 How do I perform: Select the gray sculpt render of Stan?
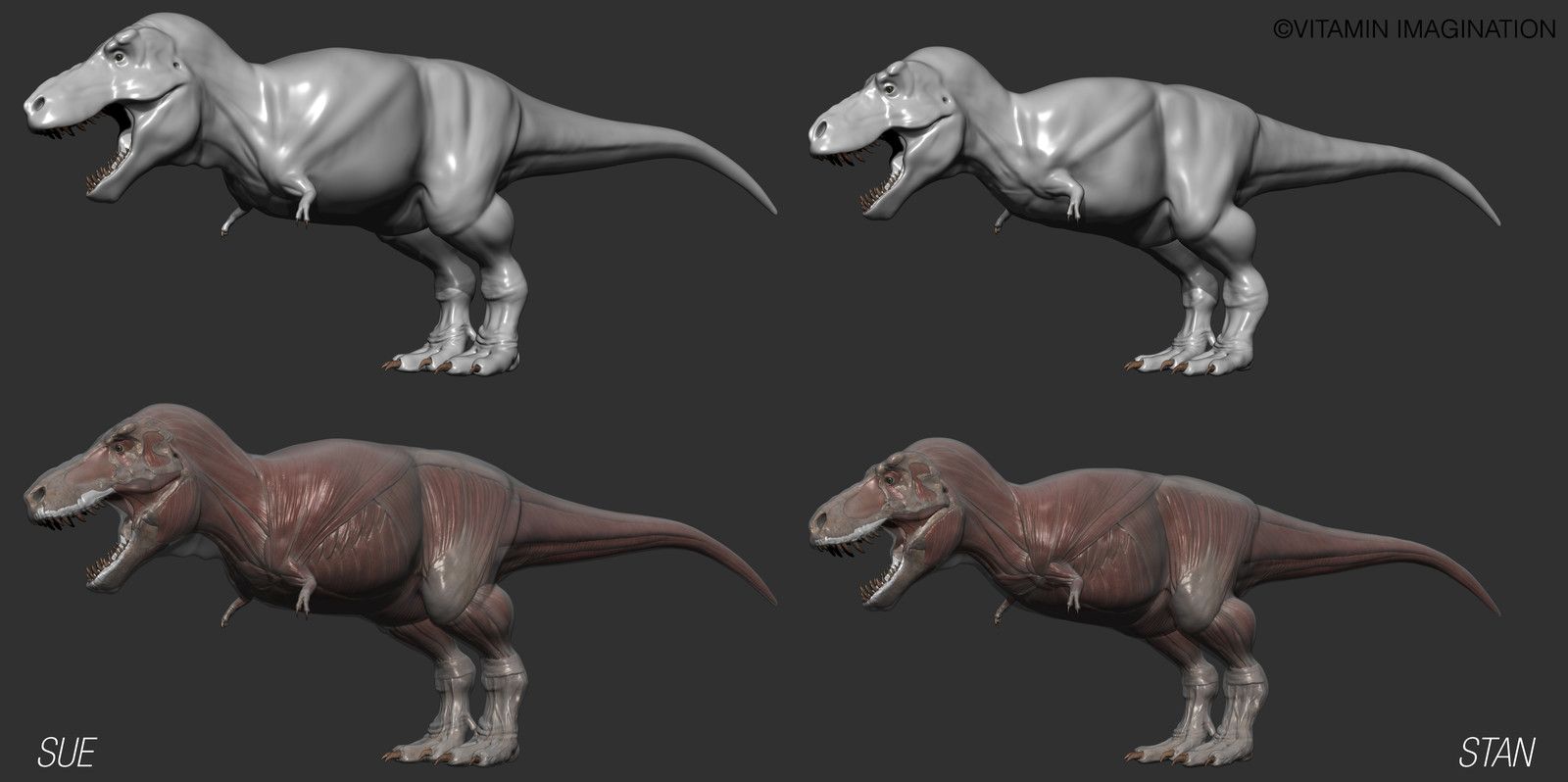(x=1154, y=211)
